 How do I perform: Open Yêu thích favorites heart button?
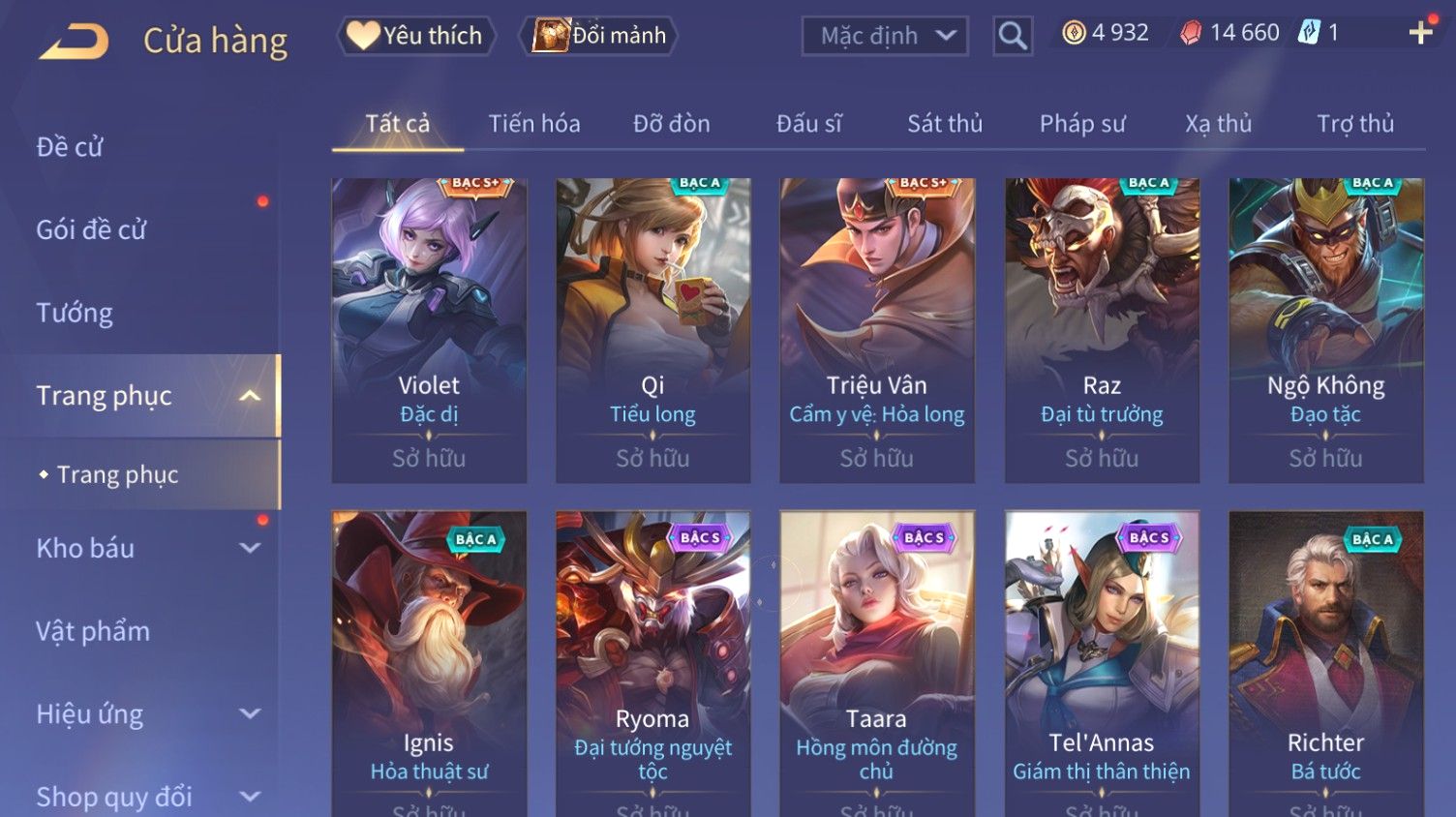[x=416, y=36]
